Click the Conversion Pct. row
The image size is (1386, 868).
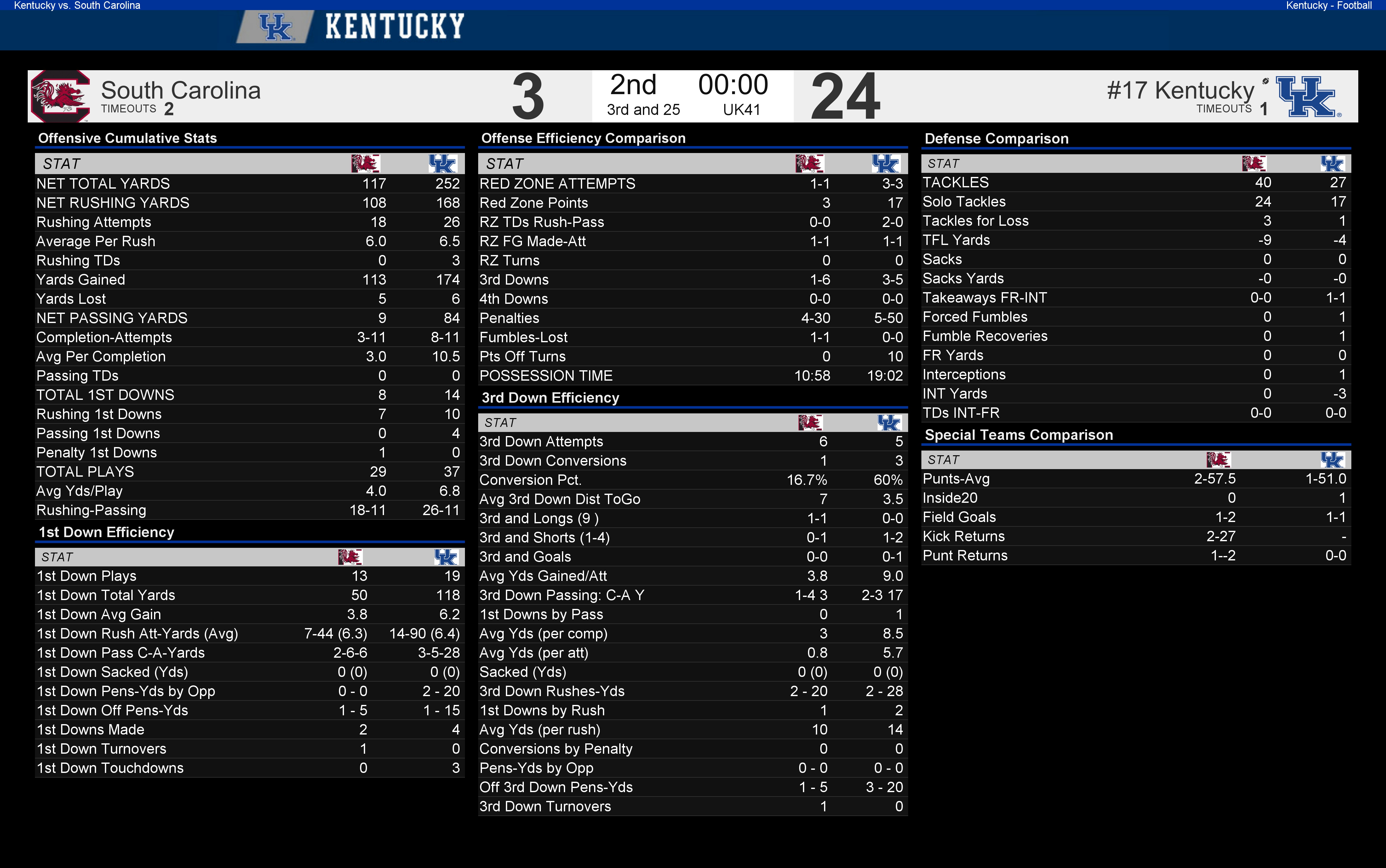tap(692, 480)
